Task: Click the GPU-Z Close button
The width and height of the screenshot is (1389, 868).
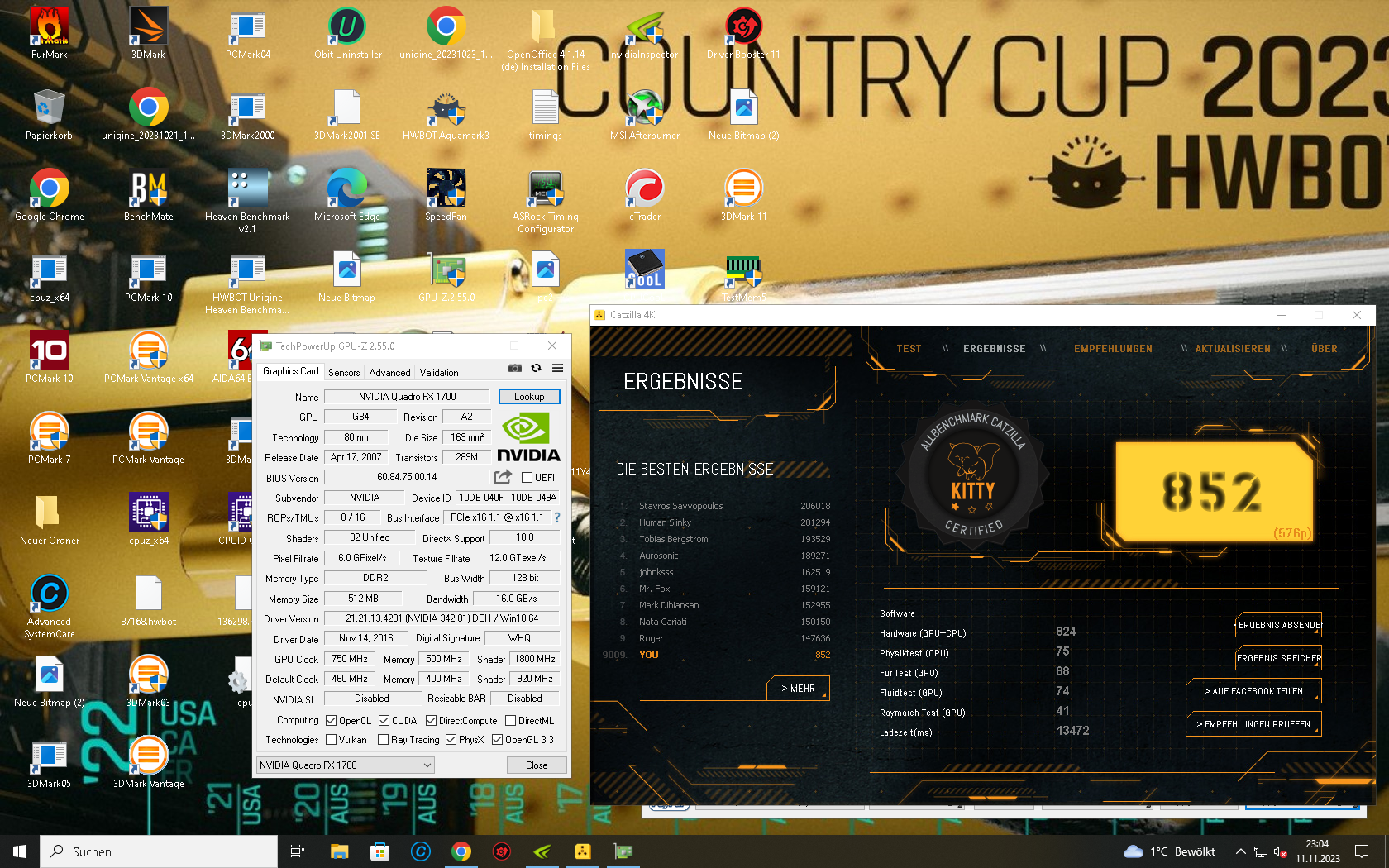Action: [537, 765]
